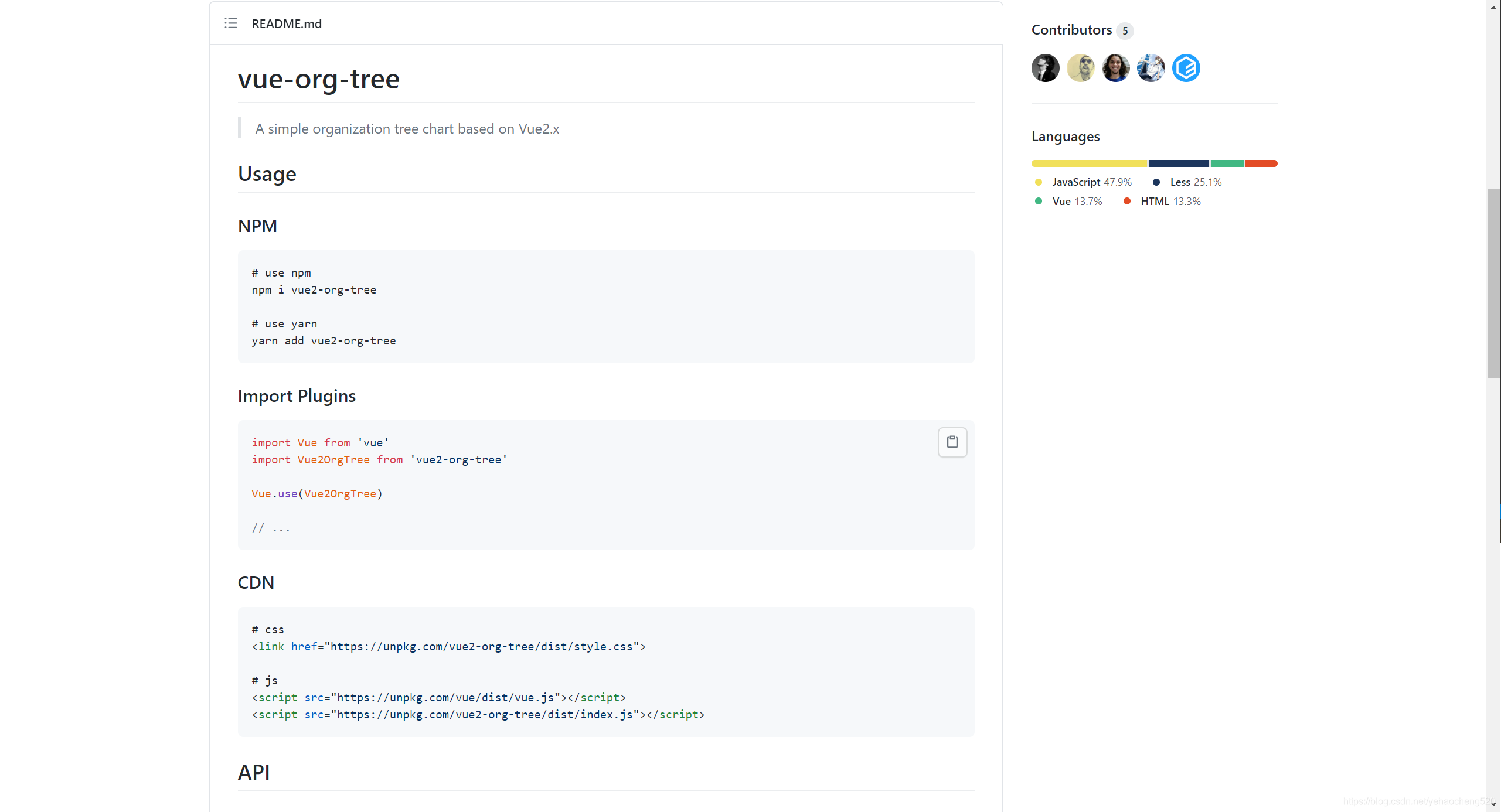This screenshot has width=1501, height=812.
Task: Click the scroll-up arrow at scrollbar top
Action: 1492,8
